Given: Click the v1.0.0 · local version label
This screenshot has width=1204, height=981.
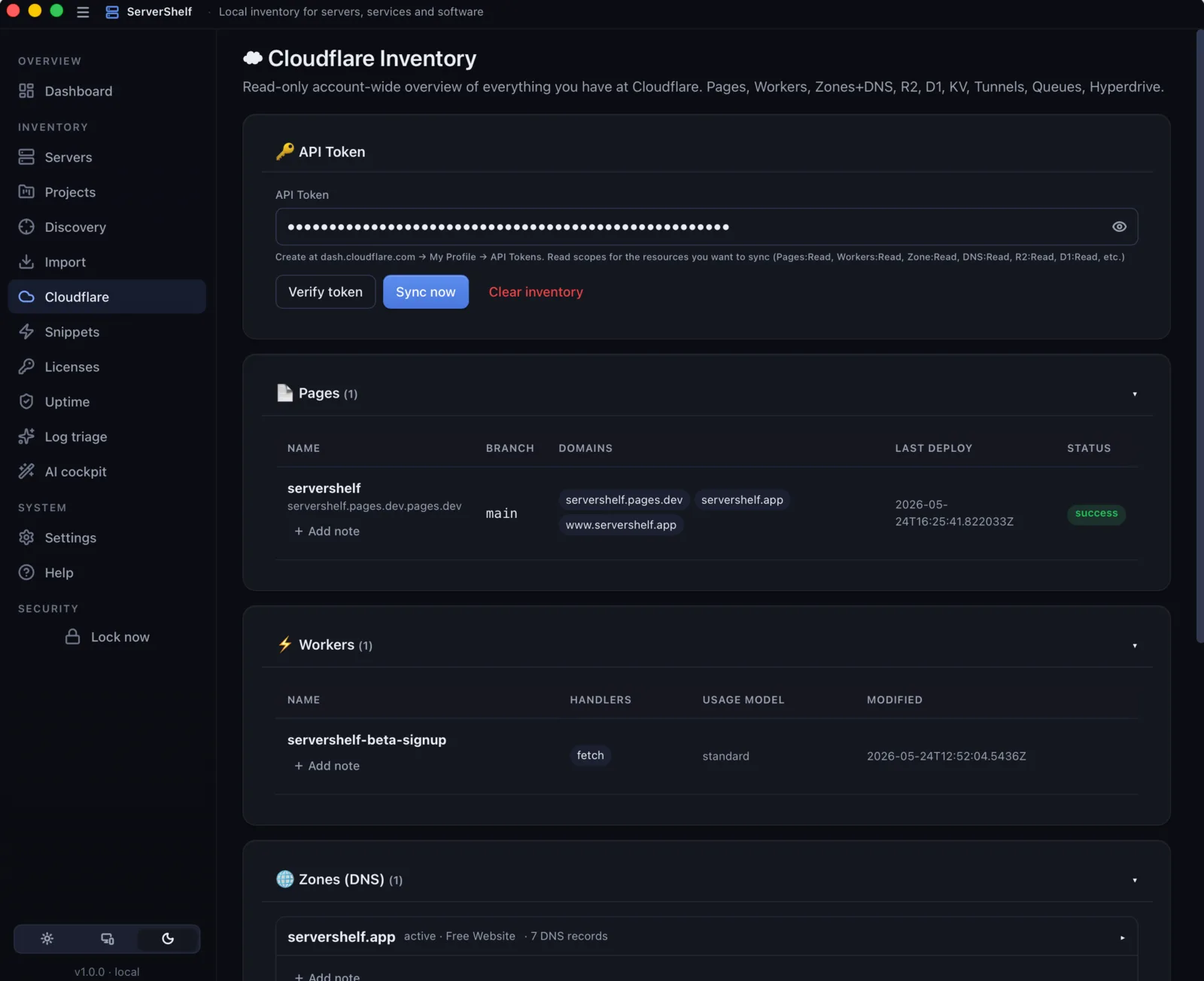Looking at the screenshot, I should (x=107, y=972).
